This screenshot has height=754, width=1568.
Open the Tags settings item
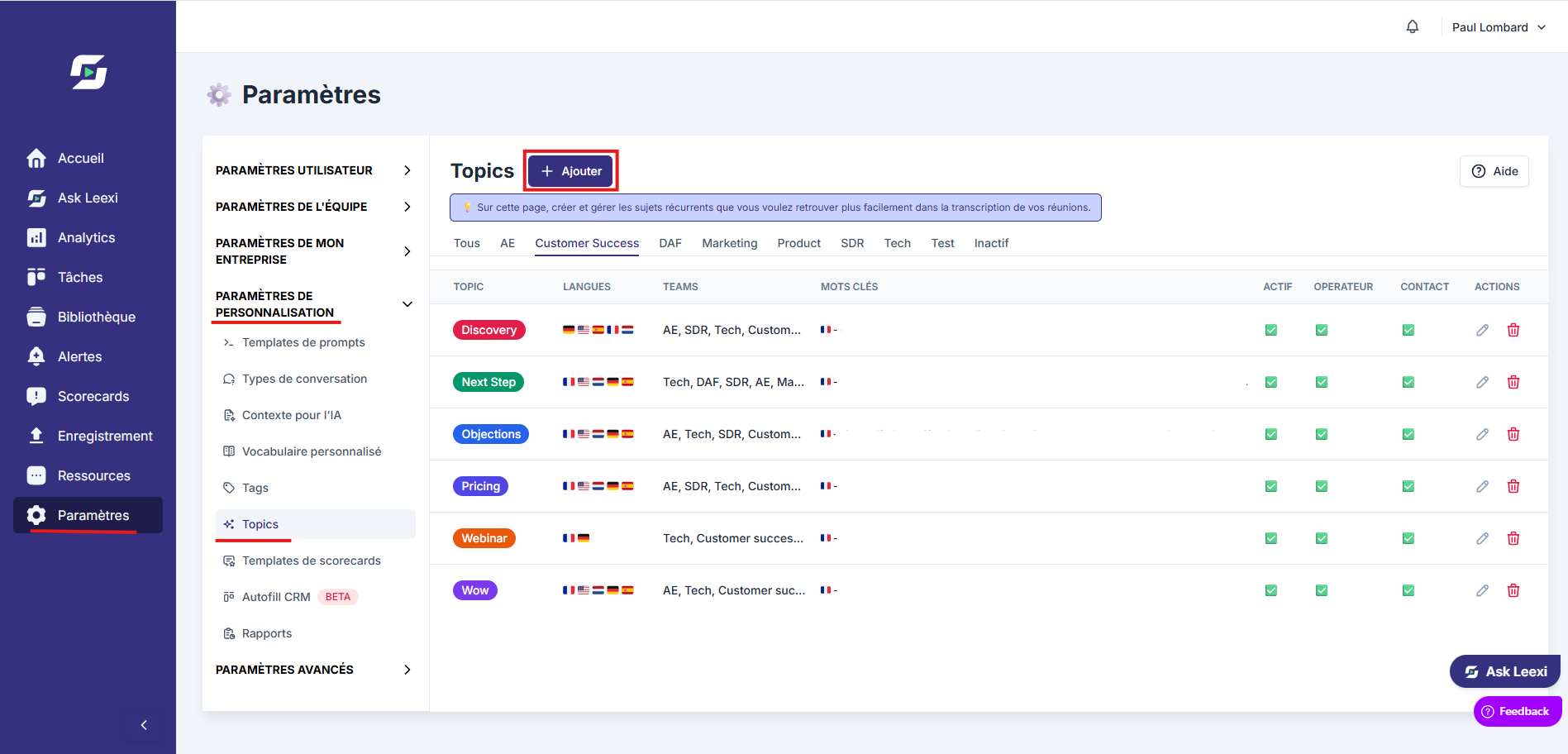pyautogui.click(x=315, y=488)
